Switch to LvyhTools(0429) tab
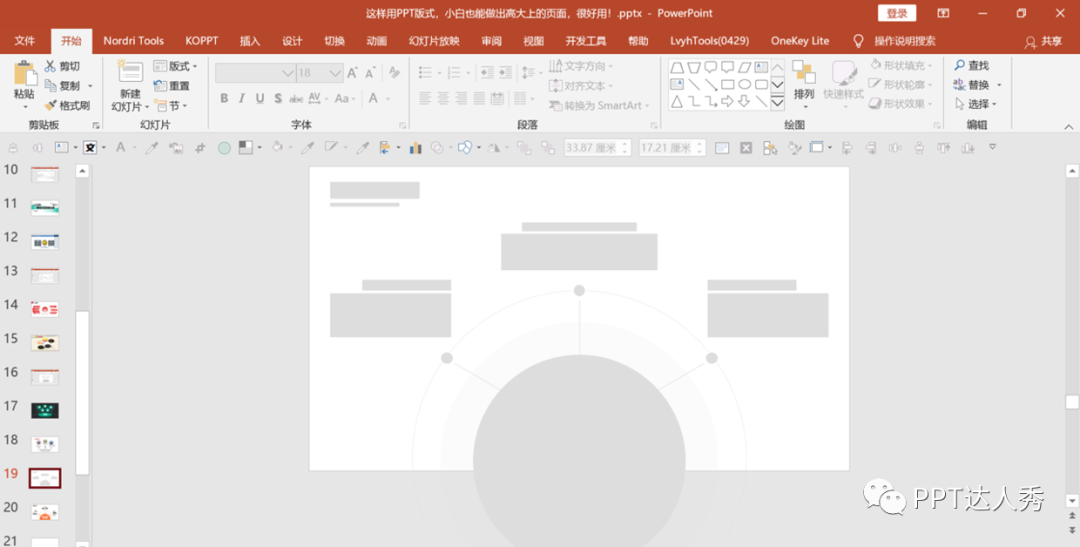 [709, 41]
